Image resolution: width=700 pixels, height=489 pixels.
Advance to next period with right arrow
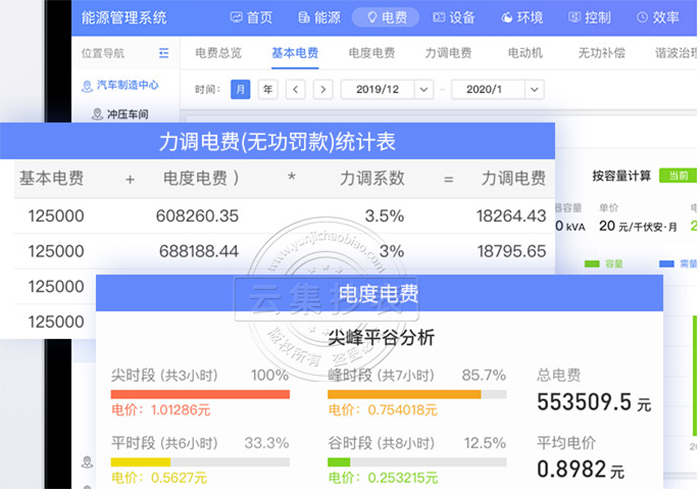point(322,89)
